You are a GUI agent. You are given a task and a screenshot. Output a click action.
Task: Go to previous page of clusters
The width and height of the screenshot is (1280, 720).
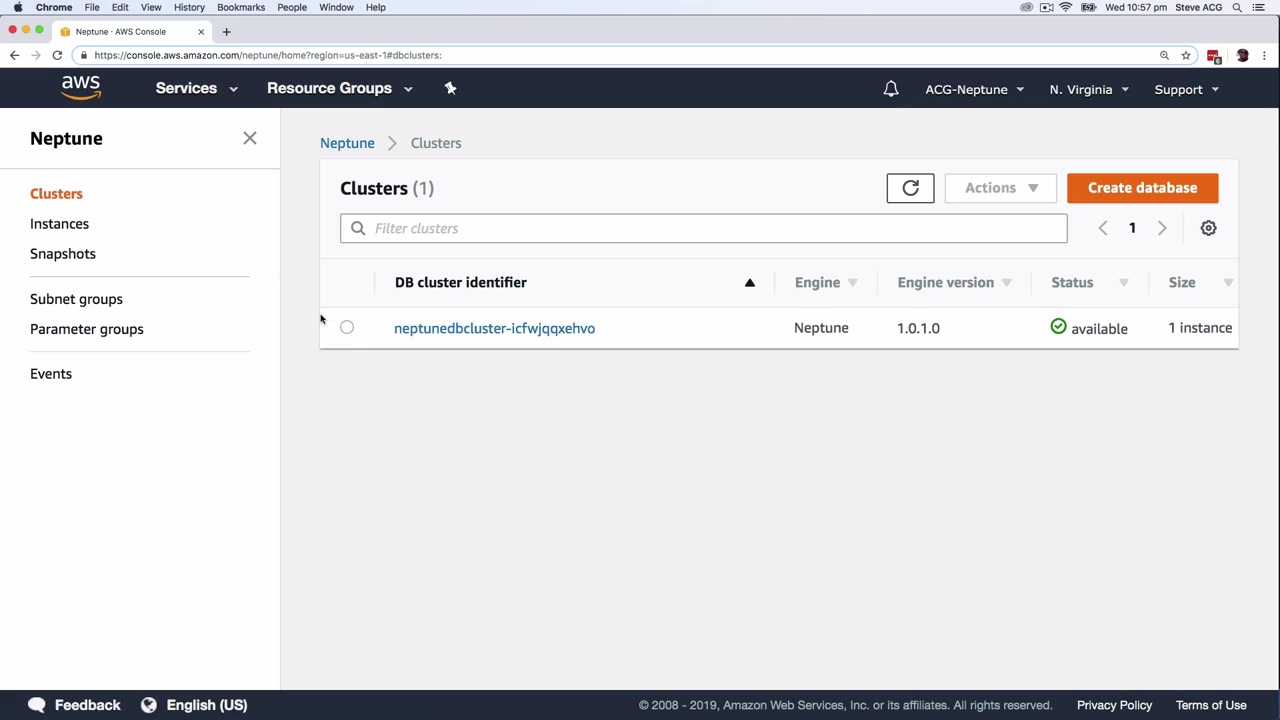1103,228
